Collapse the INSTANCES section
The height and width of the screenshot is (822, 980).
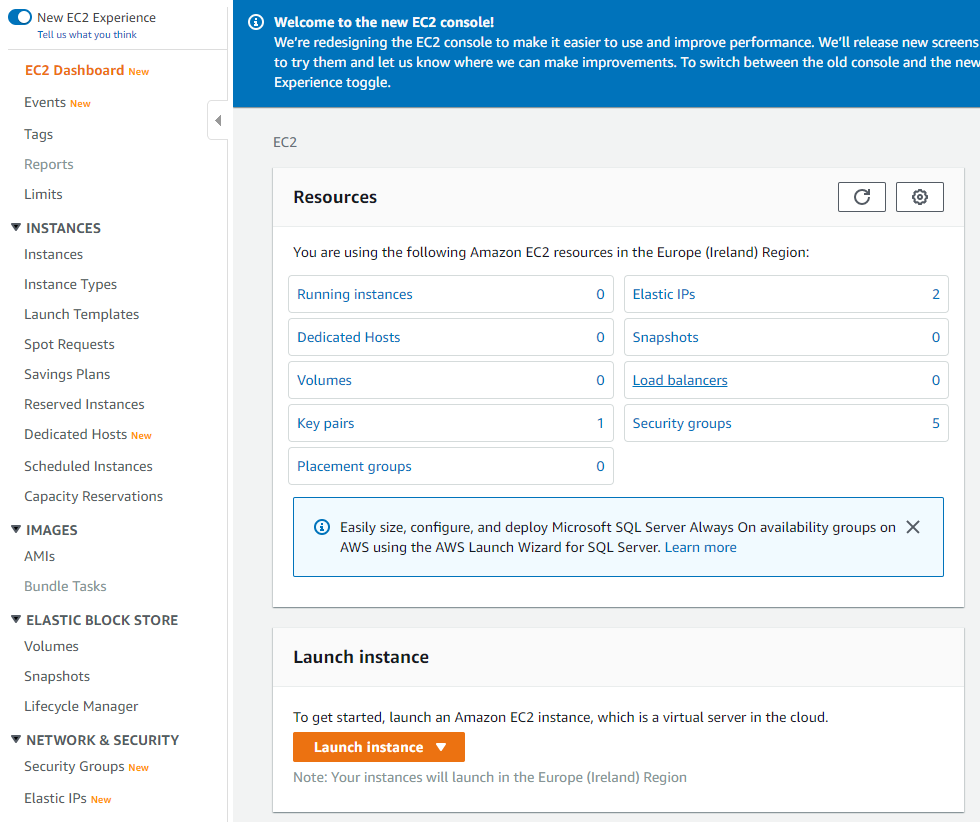16,228
